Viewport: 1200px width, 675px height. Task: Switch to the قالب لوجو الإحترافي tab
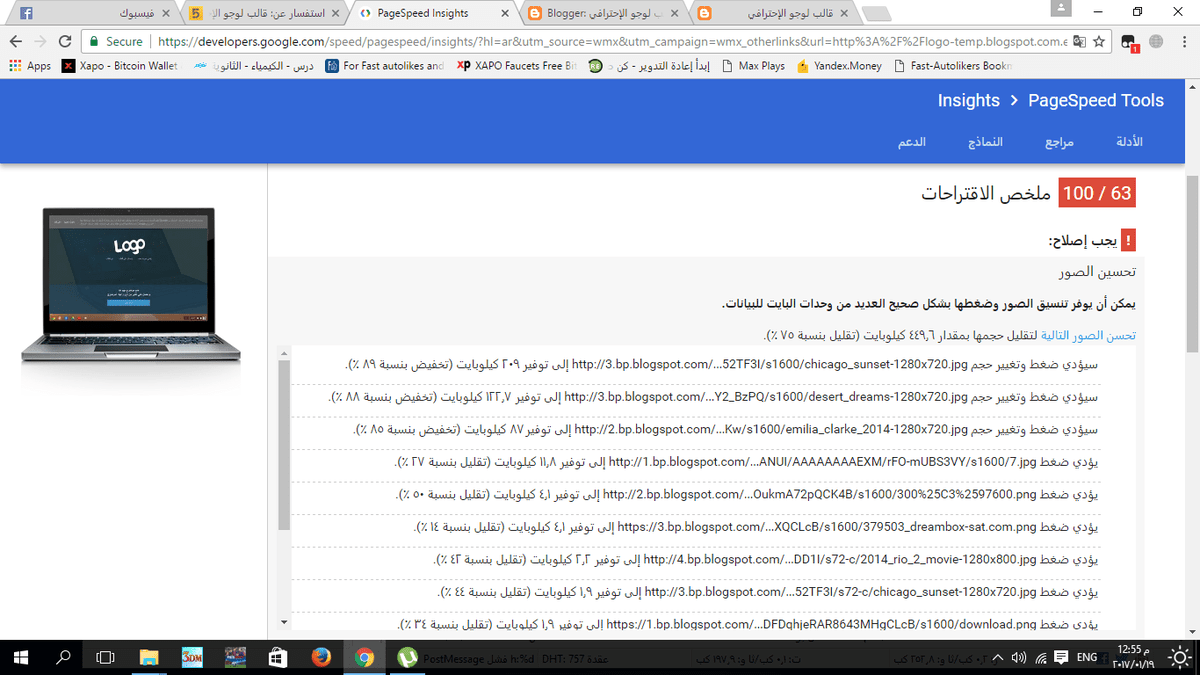[774, 14]
